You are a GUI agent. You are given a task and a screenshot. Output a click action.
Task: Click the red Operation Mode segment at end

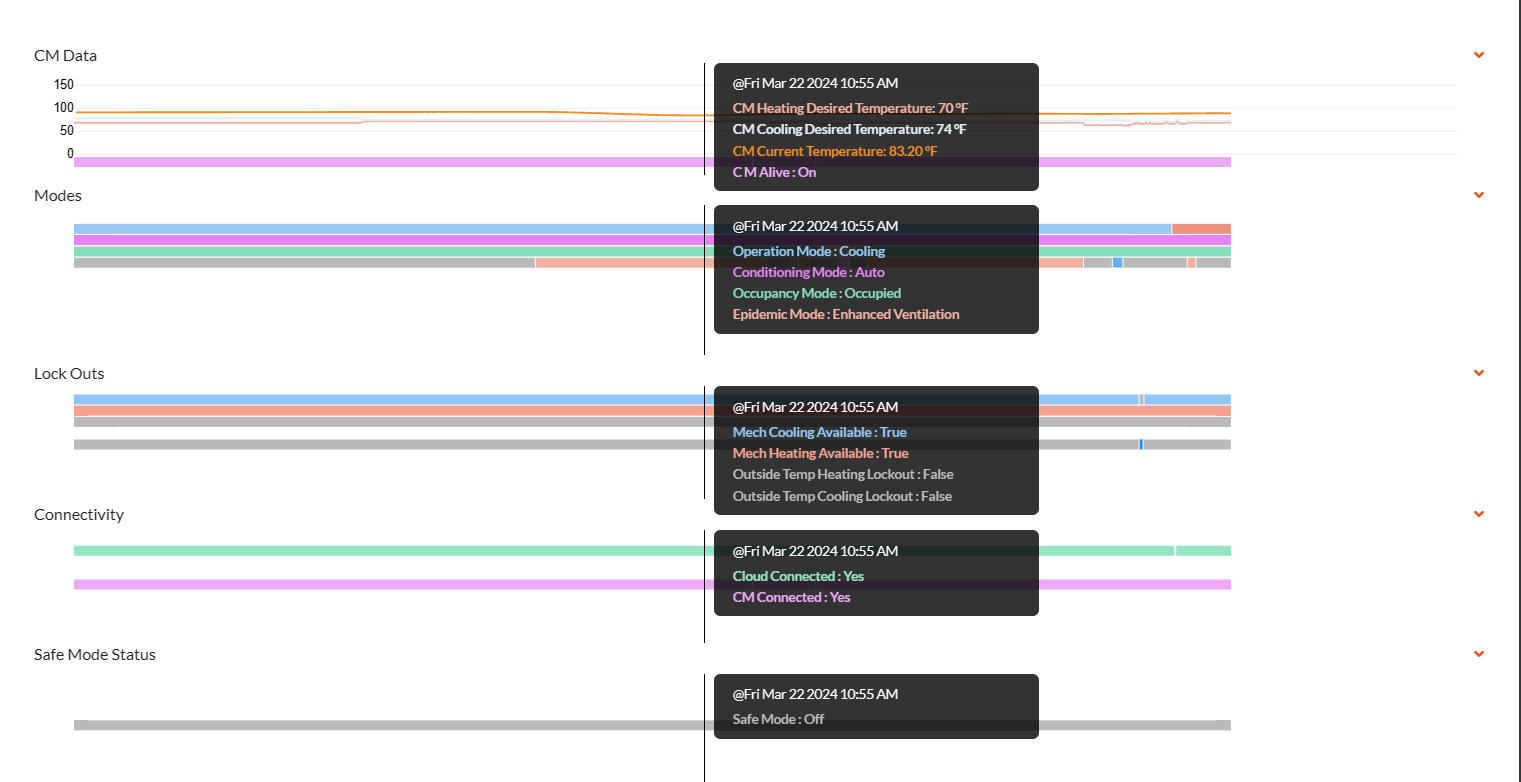point(1201,229)
